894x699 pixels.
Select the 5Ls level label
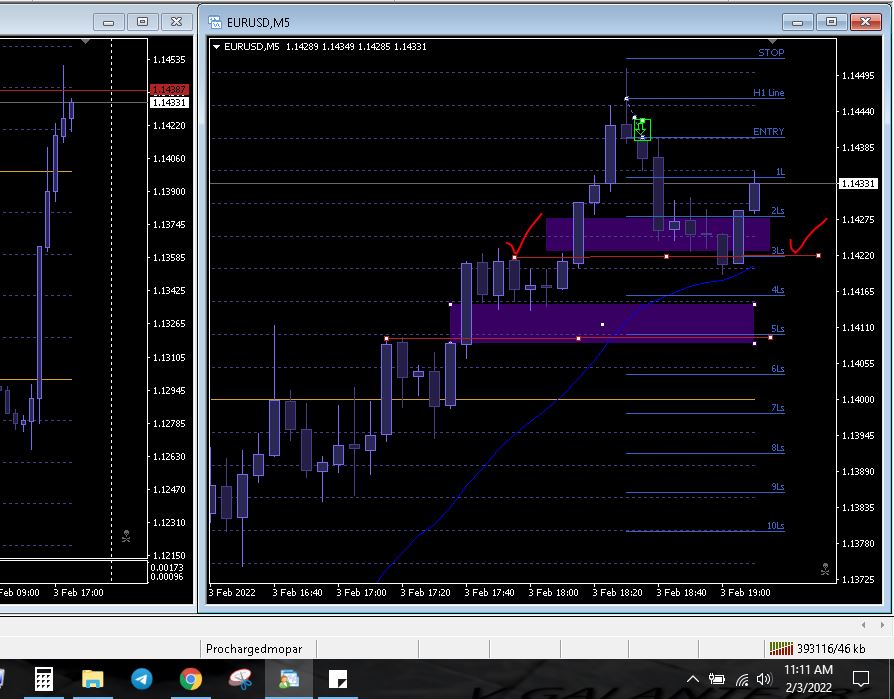778,328
